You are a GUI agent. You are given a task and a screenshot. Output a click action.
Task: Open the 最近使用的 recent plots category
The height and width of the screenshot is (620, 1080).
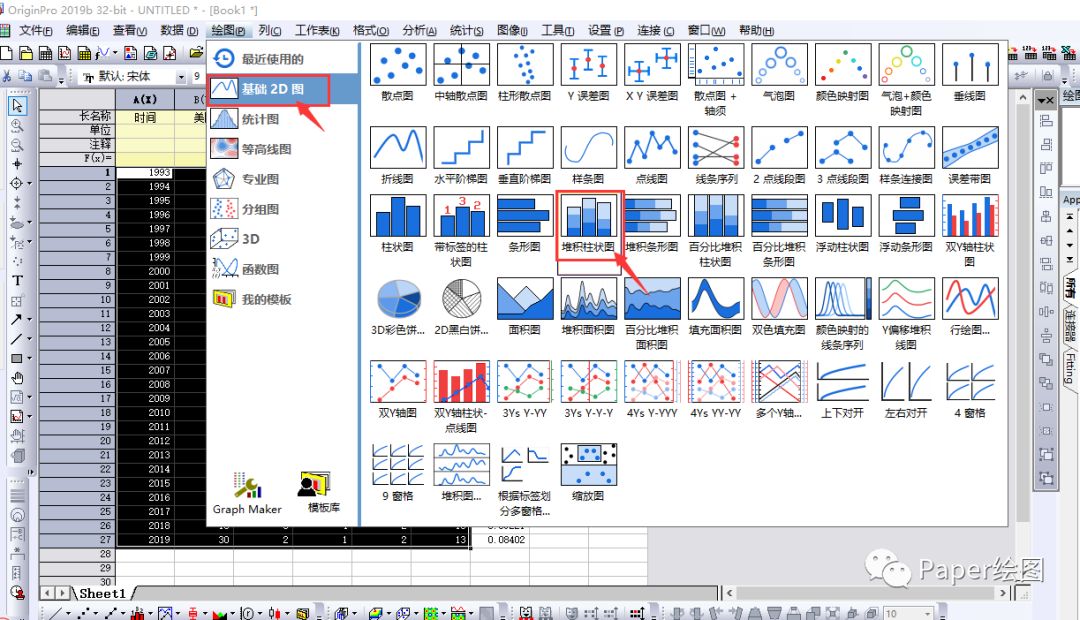(x=282, y=59)
